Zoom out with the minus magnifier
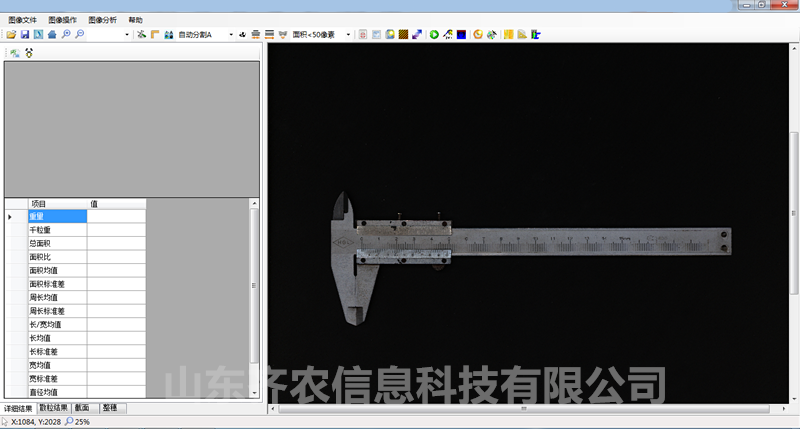The width and height of the screenshot is (800, 429). coord(80,34)
